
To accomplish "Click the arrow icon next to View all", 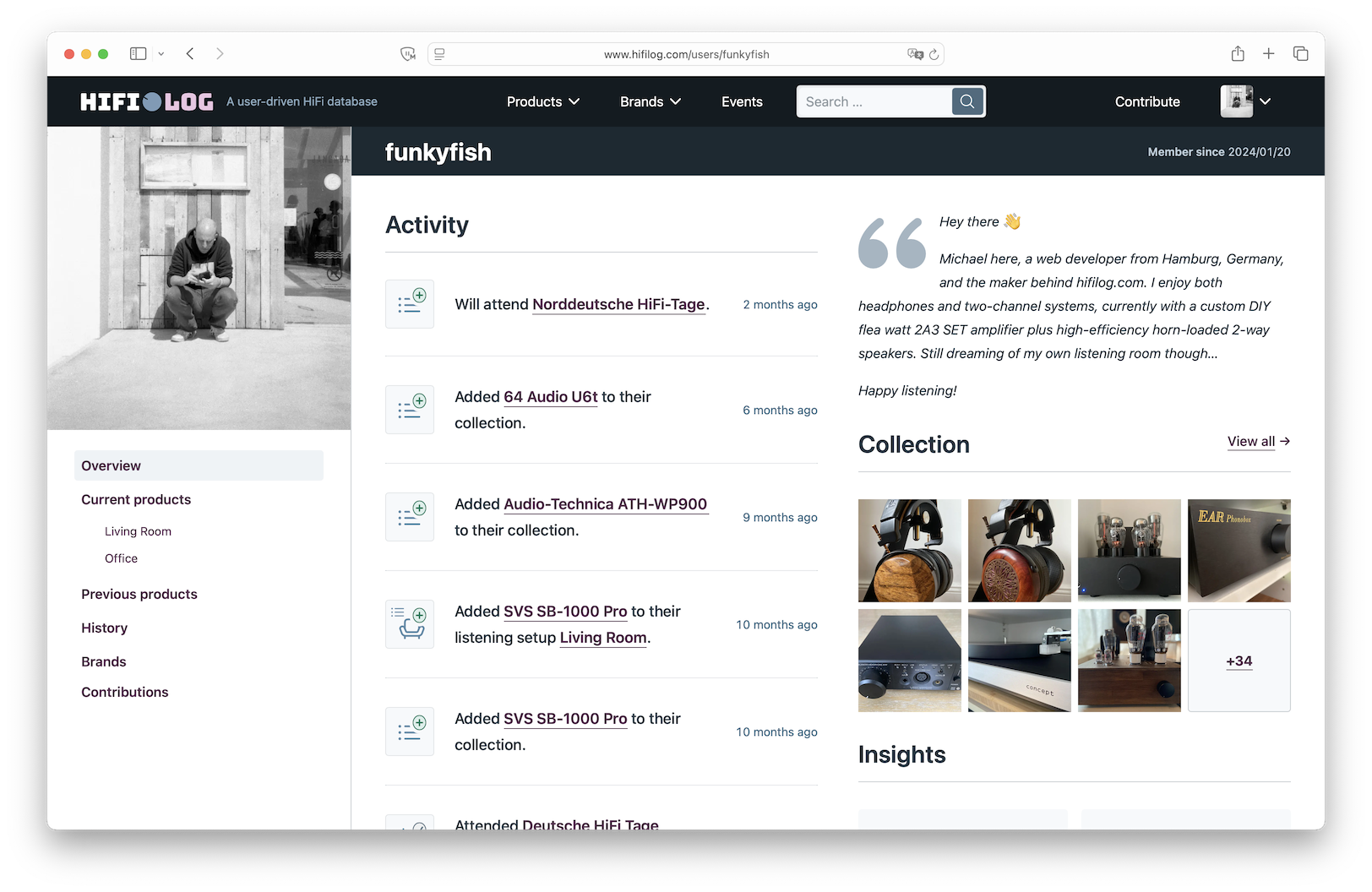I will (x=1285, y=441).
